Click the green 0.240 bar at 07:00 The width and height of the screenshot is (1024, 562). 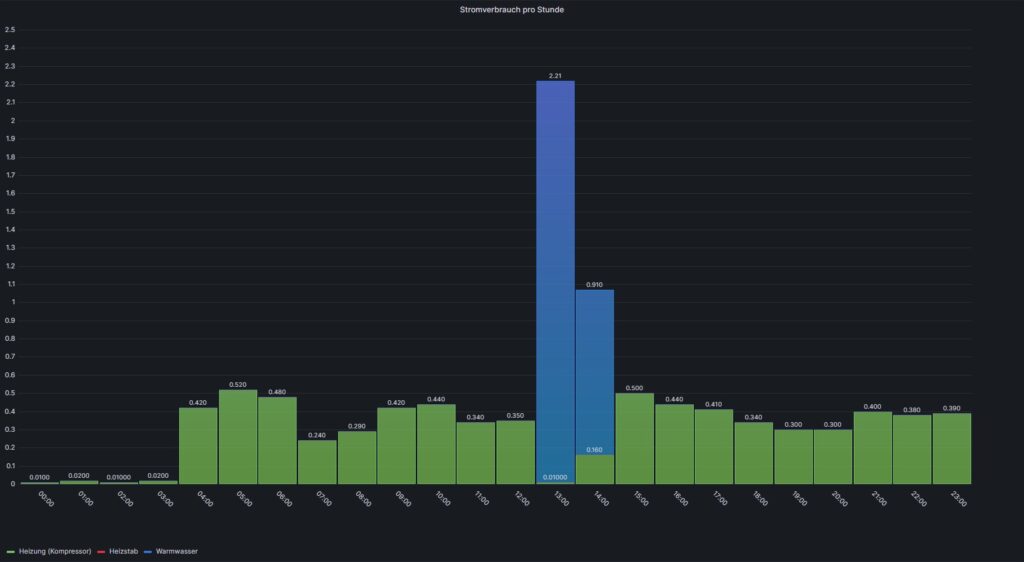tap(317, 462)
